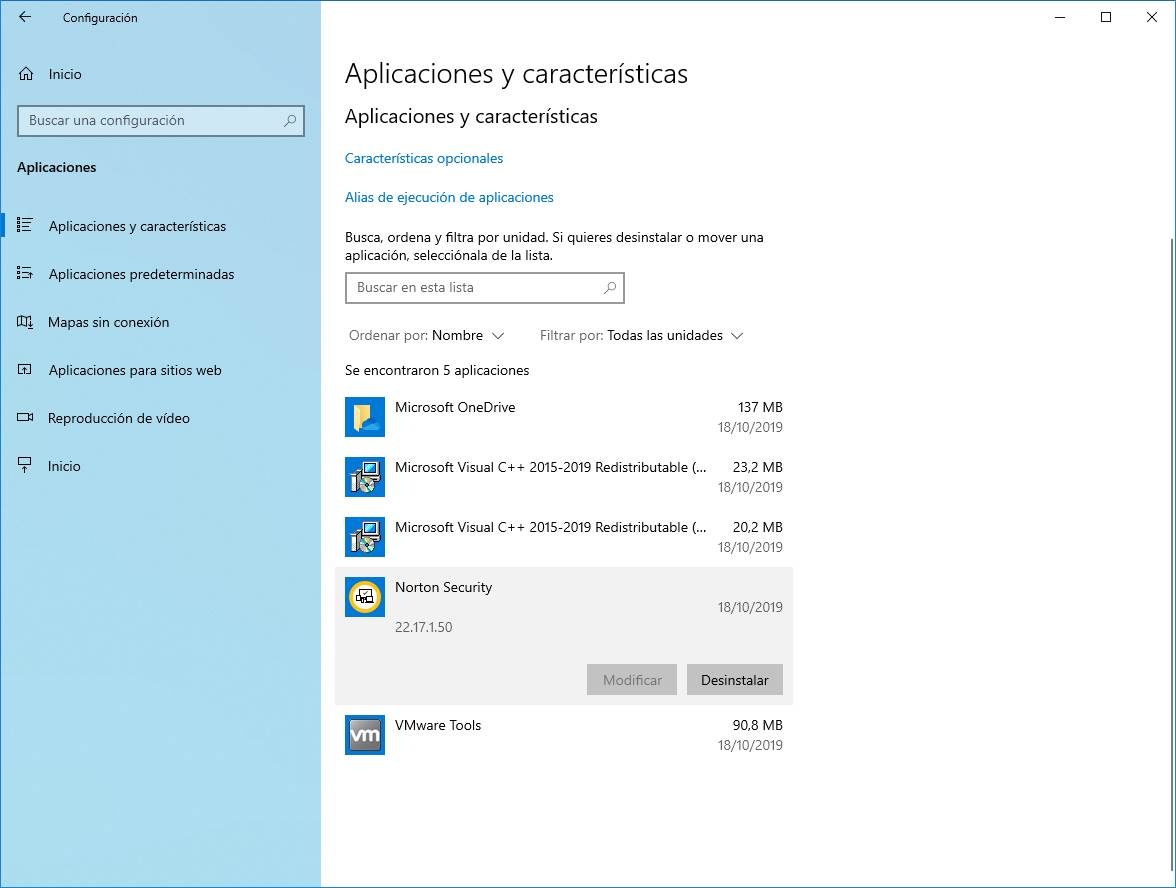Click the Reproducción de vídeo camera icon
The image size is (1176, 888).
[25, 417]
